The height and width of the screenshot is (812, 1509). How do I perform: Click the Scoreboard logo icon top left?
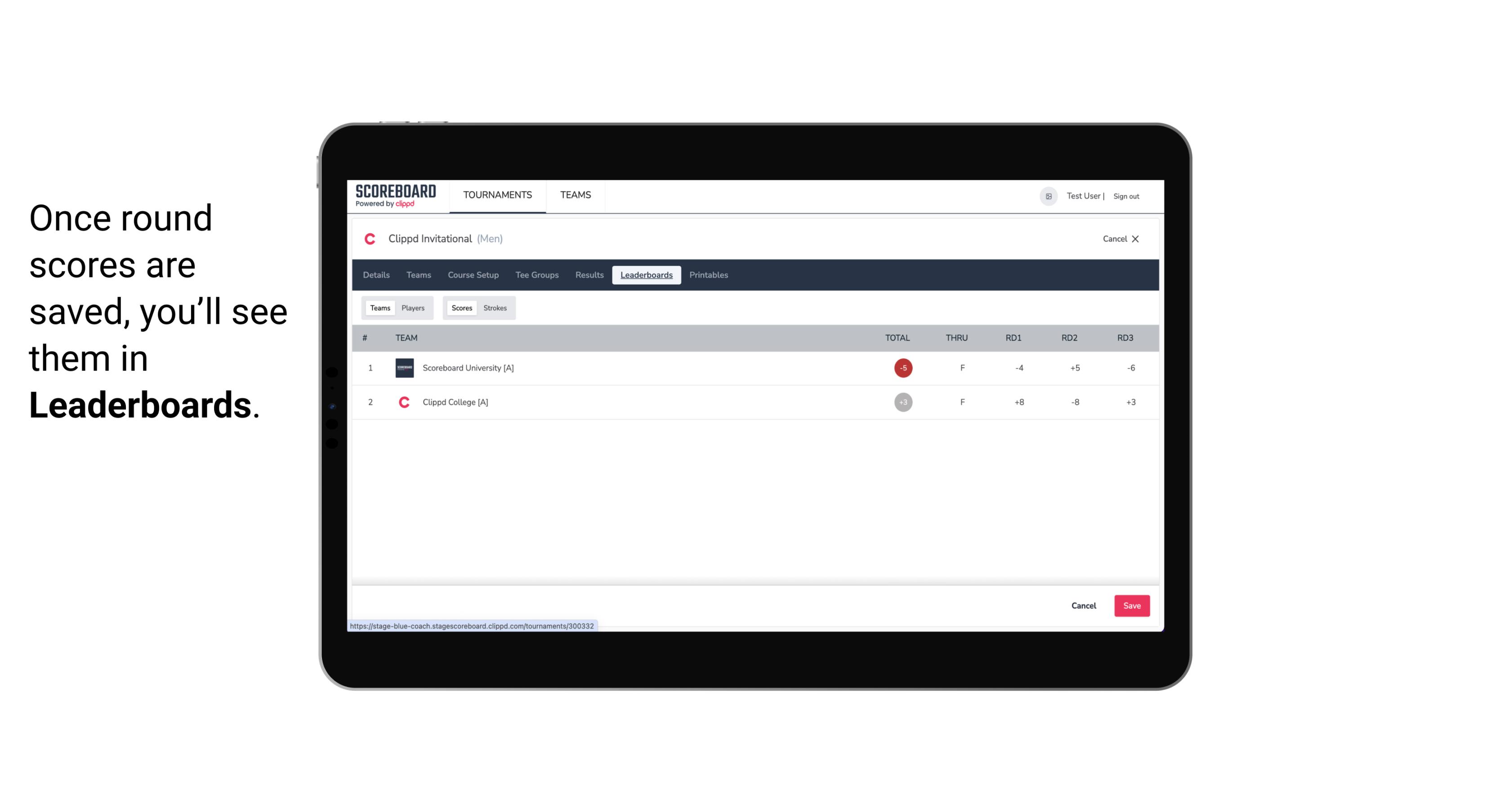tap(395, 195)
